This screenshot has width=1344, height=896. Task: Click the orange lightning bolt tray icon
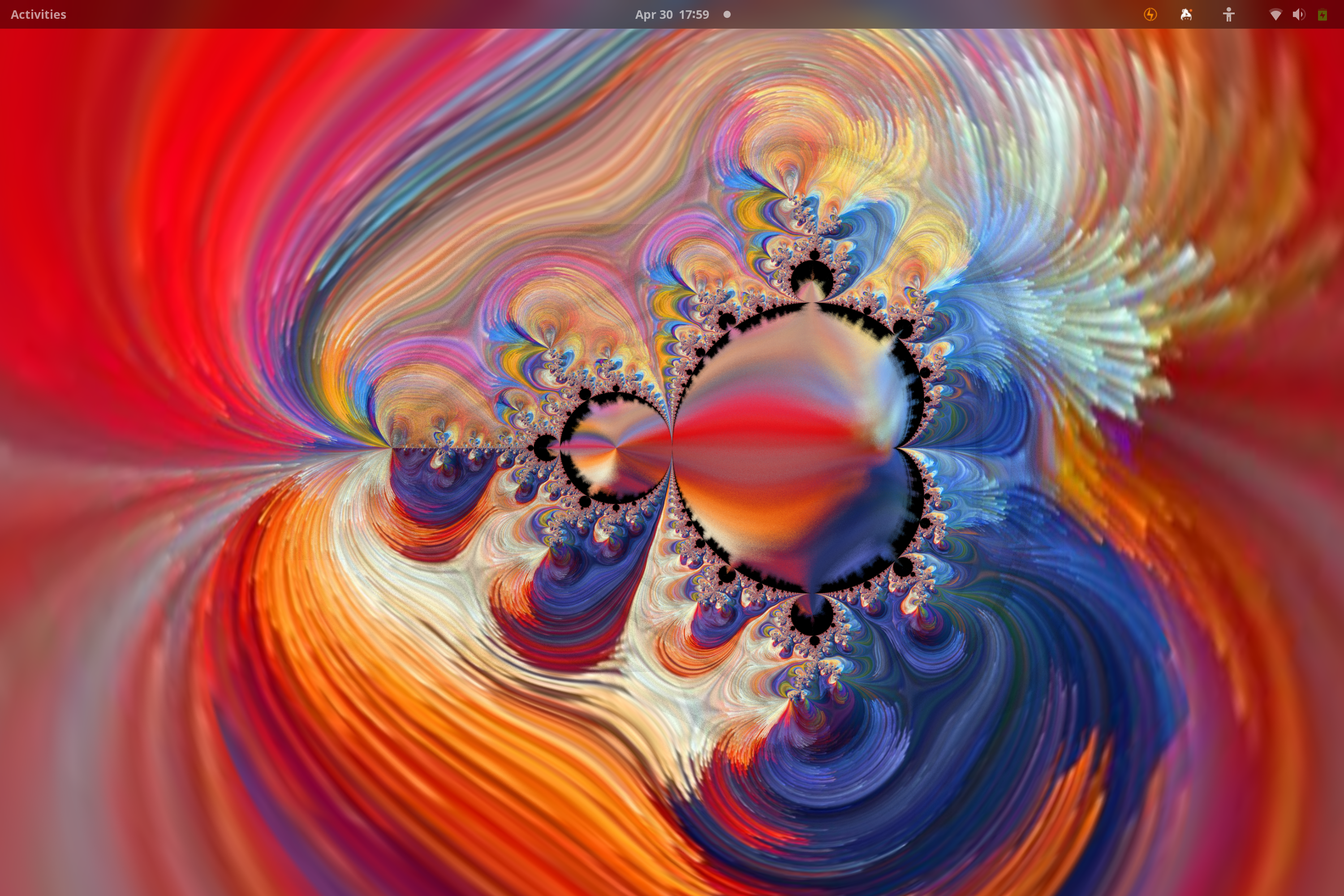click(1150, 14)
